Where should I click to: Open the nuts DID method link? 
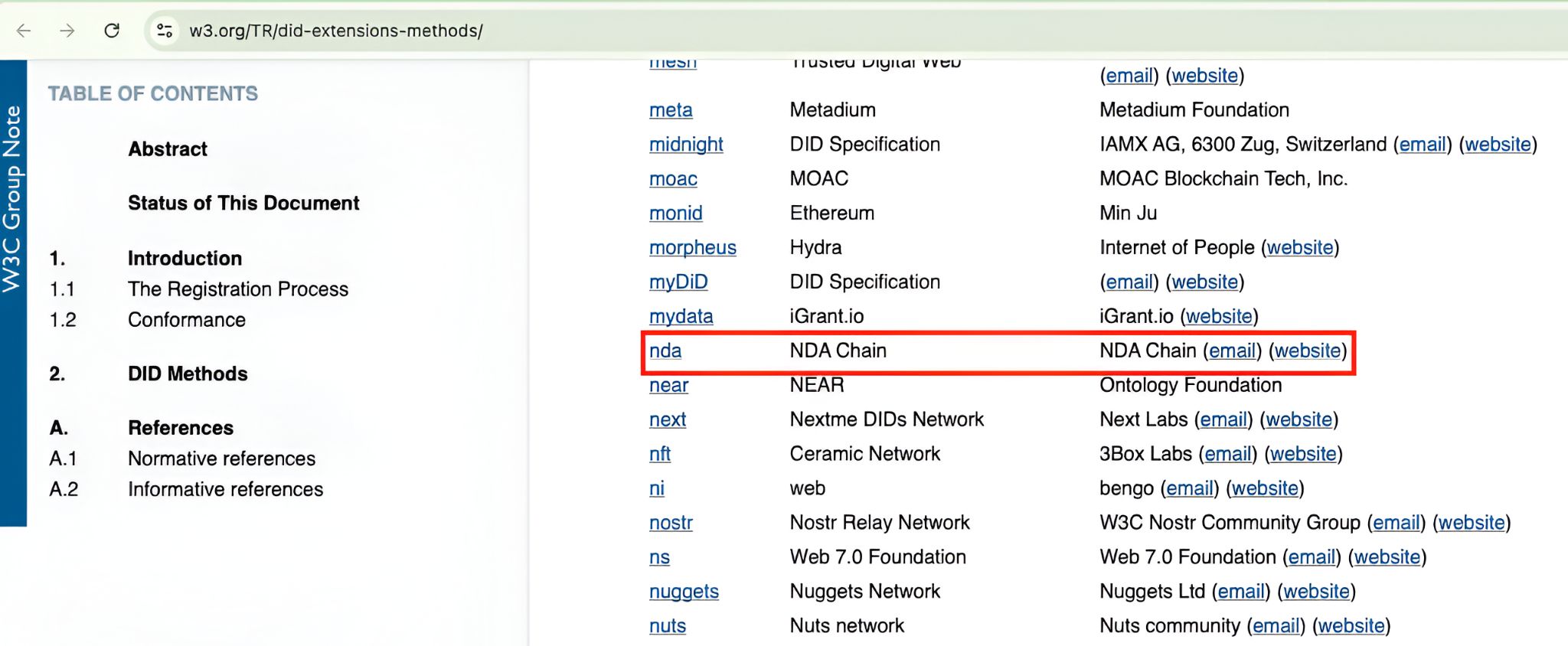pos(668,626)
